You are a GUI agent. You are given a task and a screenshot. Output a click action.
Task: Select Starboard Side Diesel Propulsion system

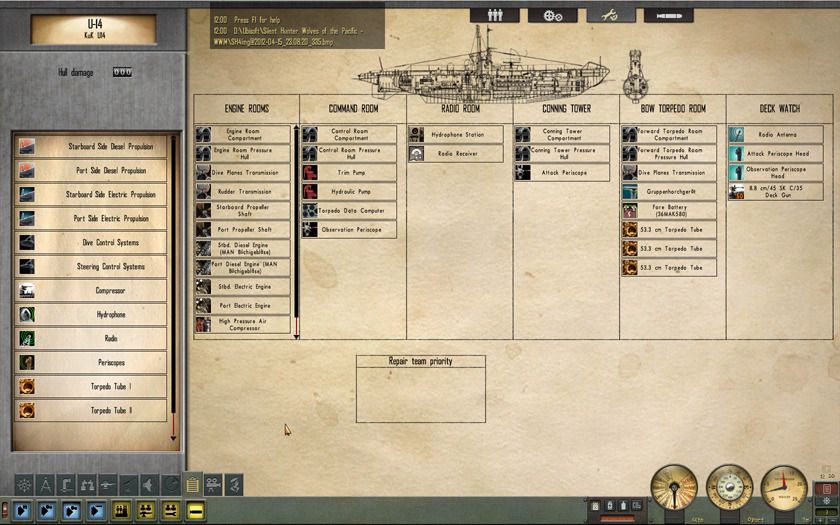[91, 146]
